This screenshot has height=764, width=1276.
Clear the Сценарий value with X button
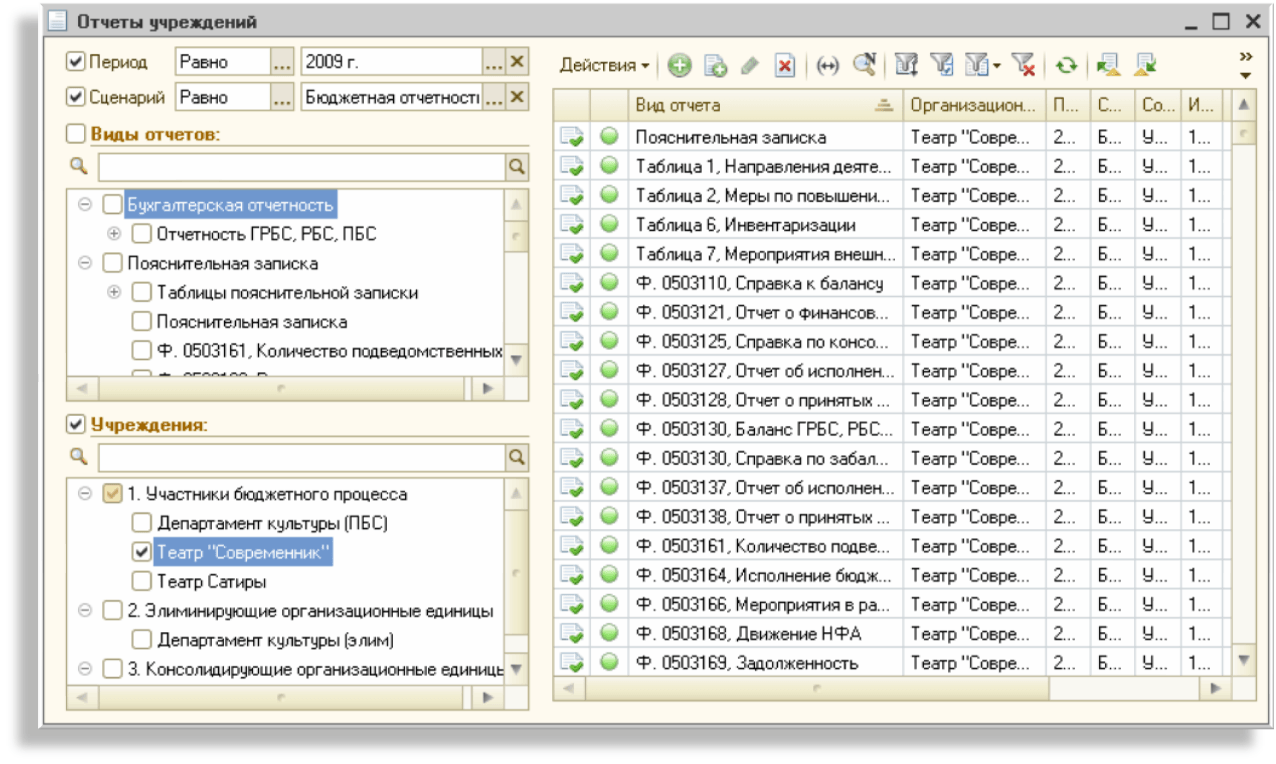coord(516,97)
